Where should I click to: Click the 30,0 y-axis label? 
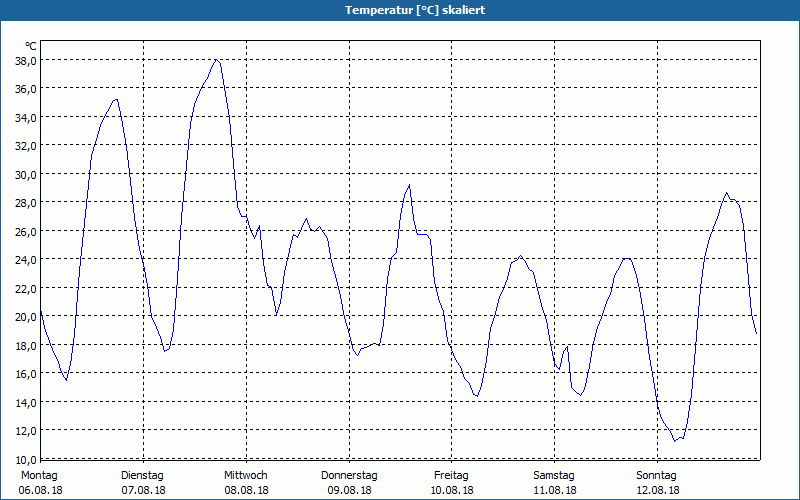point(27,174)
